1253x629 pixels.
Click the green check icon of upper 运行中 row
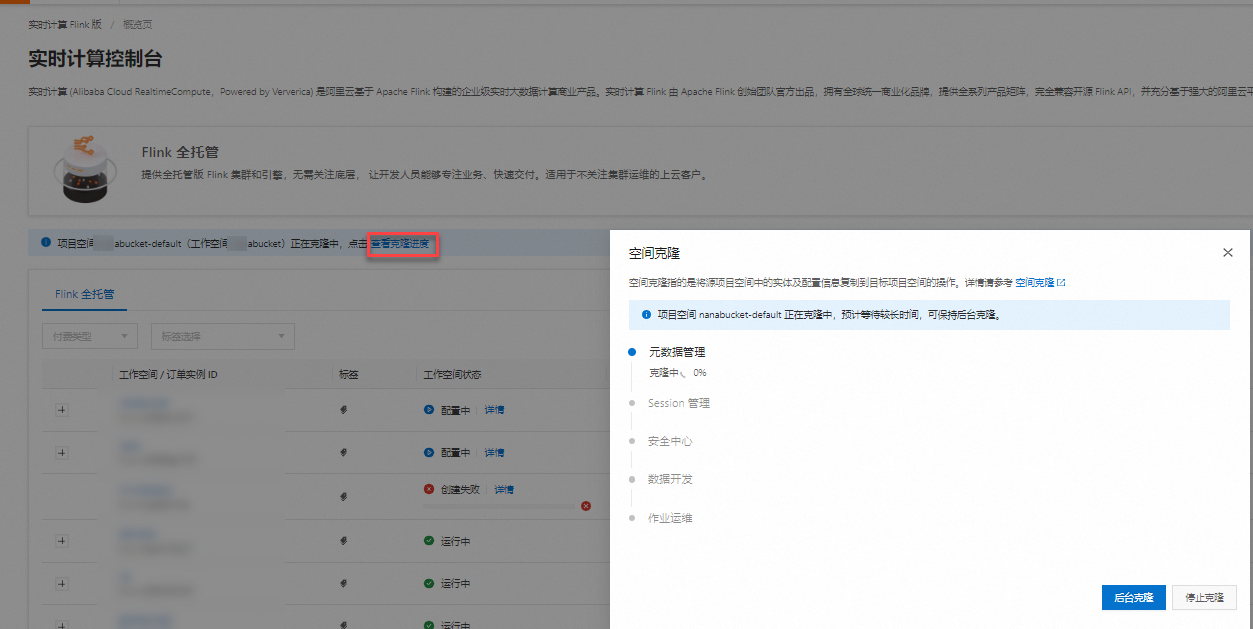(429, 541)
